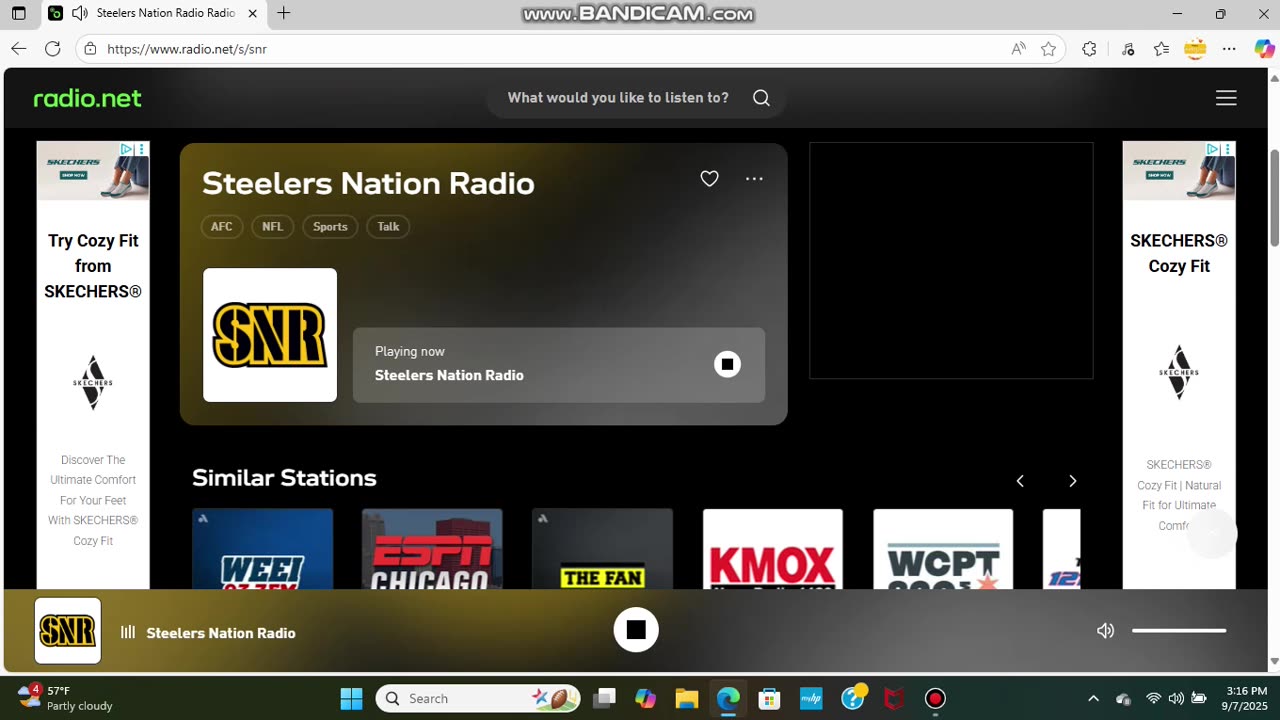1280x720 pixels.
Task: Click the address bar URL
Action: 187,49
